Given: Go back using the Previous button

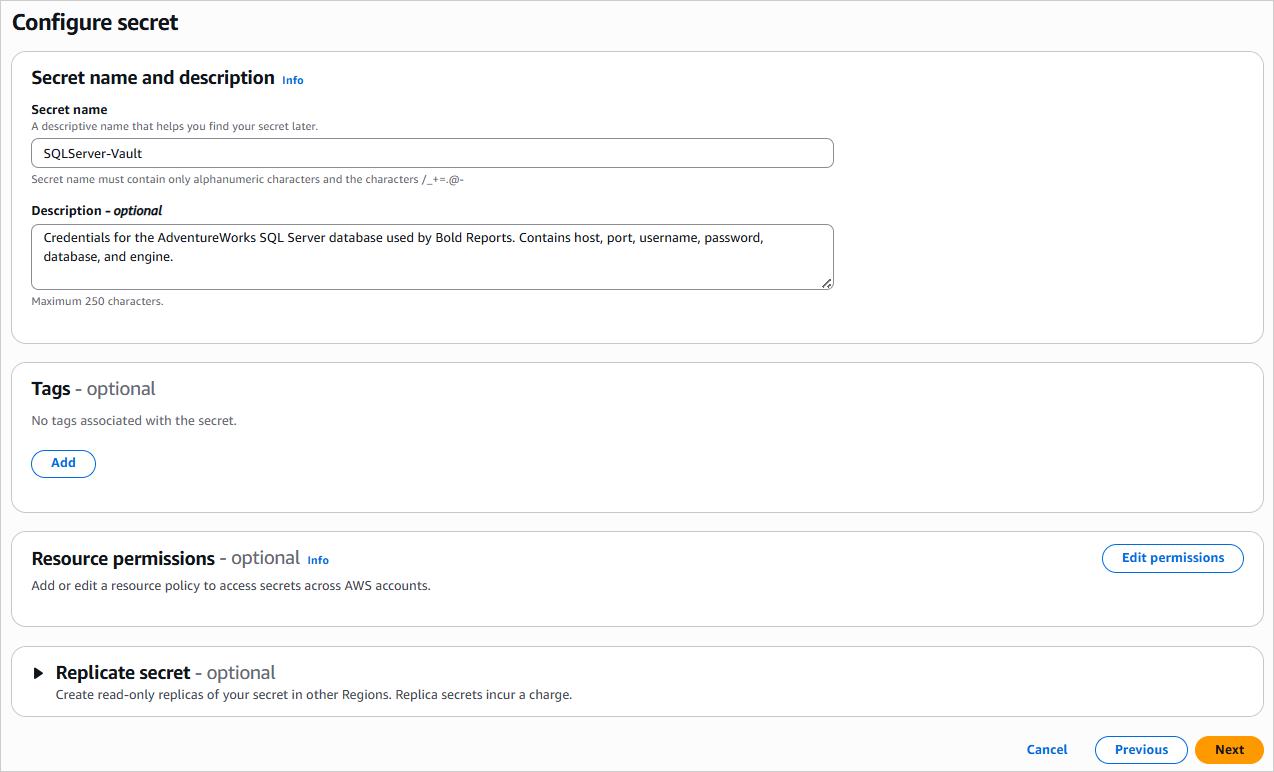Looking at the screenshot, I should (1140, 749).
